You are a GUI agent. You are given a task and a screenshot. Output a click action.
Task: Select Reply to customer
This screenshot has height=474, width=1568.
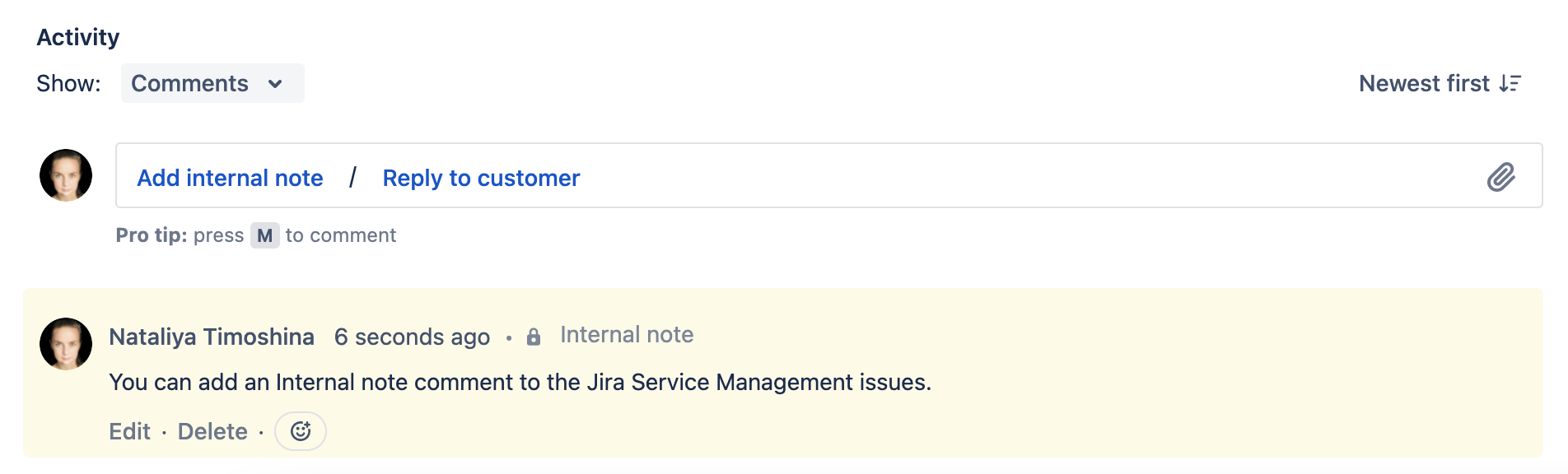click(x=481, y=178)
